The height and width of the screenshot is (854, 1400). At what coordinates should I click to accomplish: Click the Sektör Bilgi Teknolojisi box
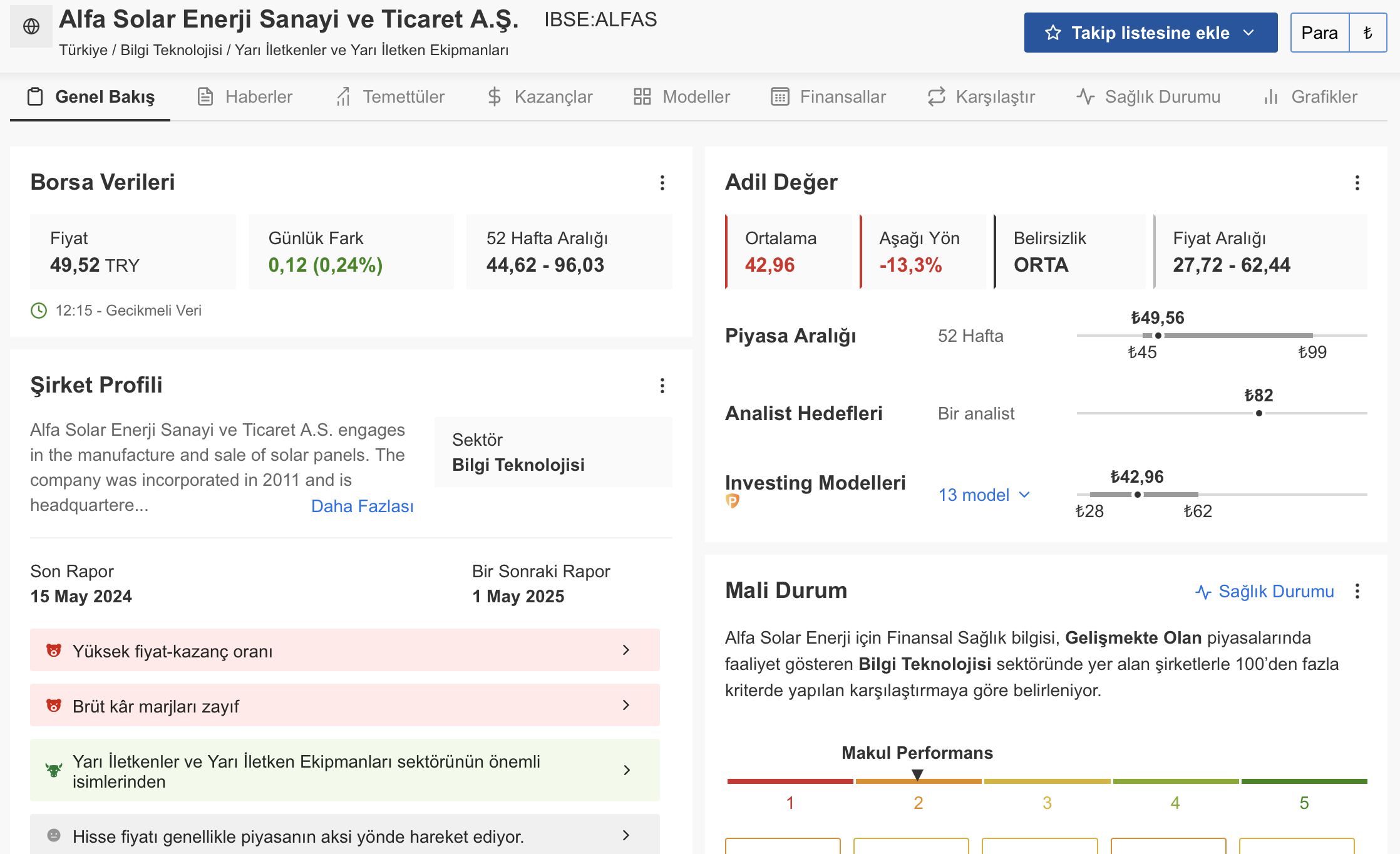pos(553,452)
